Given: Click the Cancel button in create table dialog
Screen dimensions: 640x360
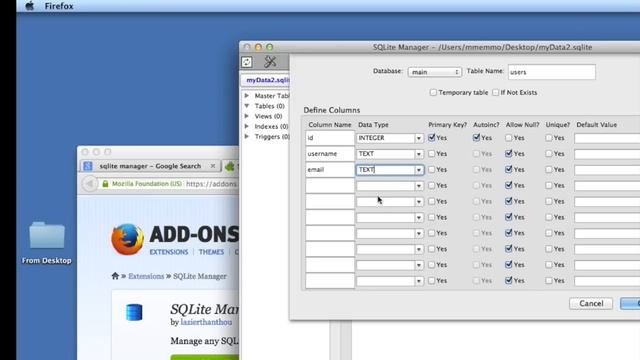Looking at the screenshot, I should point(591,303).
